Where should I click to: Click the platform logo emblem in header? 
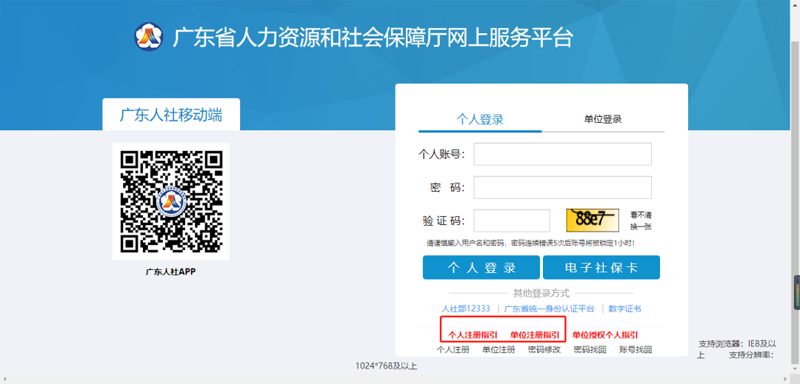148,37
